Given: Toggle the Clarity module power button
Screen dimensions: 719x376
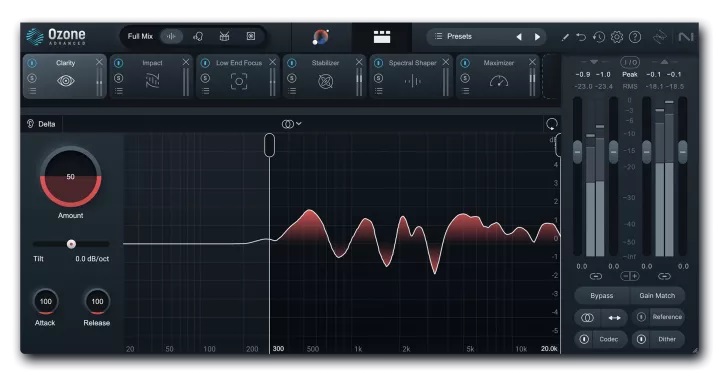Looking at the screenshot, I should (x=32, y=63).
